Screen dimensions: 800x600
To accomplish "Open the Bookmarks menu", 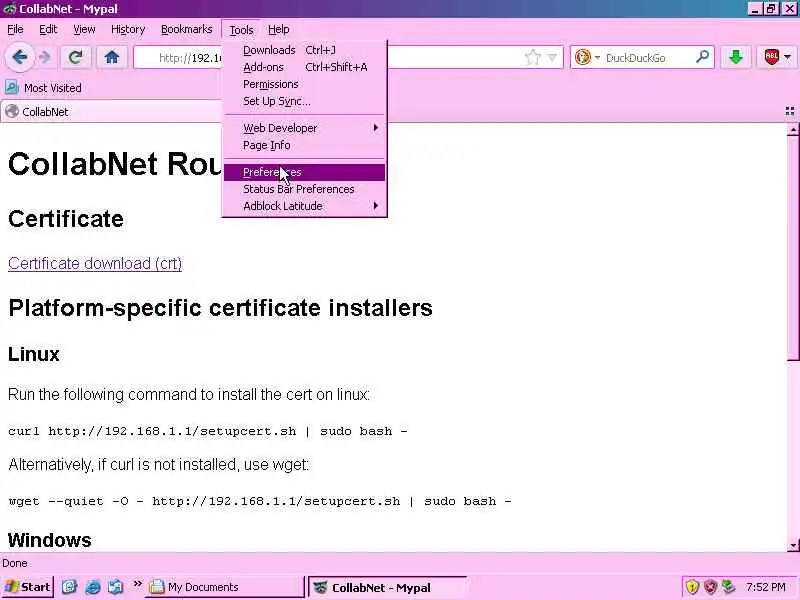I will (x=187, y=30).
